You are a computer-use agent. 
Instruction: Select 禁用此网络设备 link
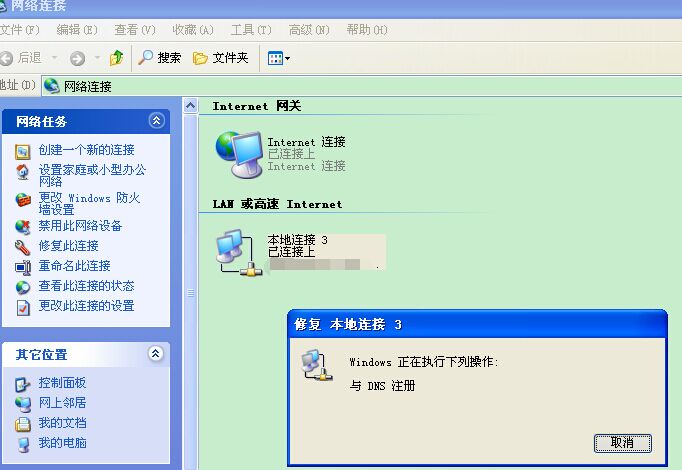point(80,226)
